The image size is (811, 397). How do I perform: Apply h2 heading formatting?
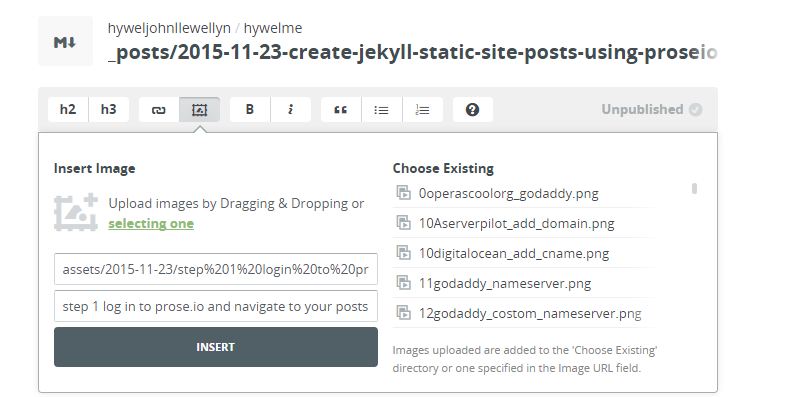click(68, 110)
